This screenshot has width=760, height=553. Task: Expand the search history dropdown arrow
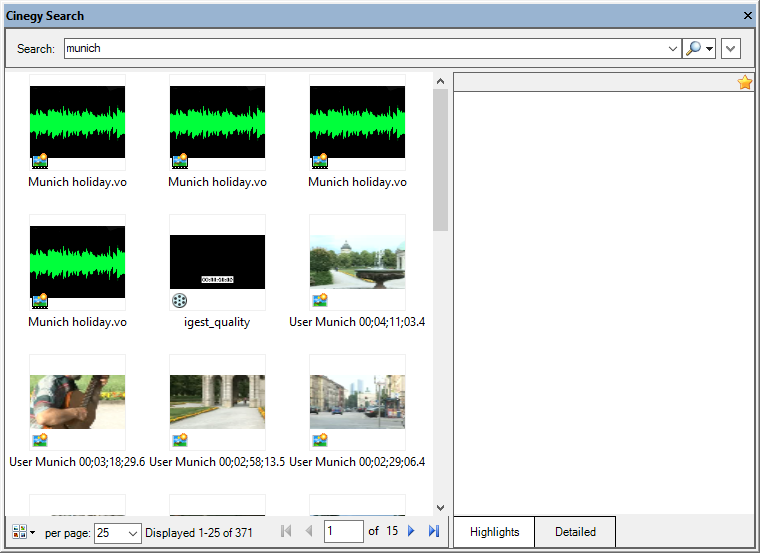(x=672, y=48)
